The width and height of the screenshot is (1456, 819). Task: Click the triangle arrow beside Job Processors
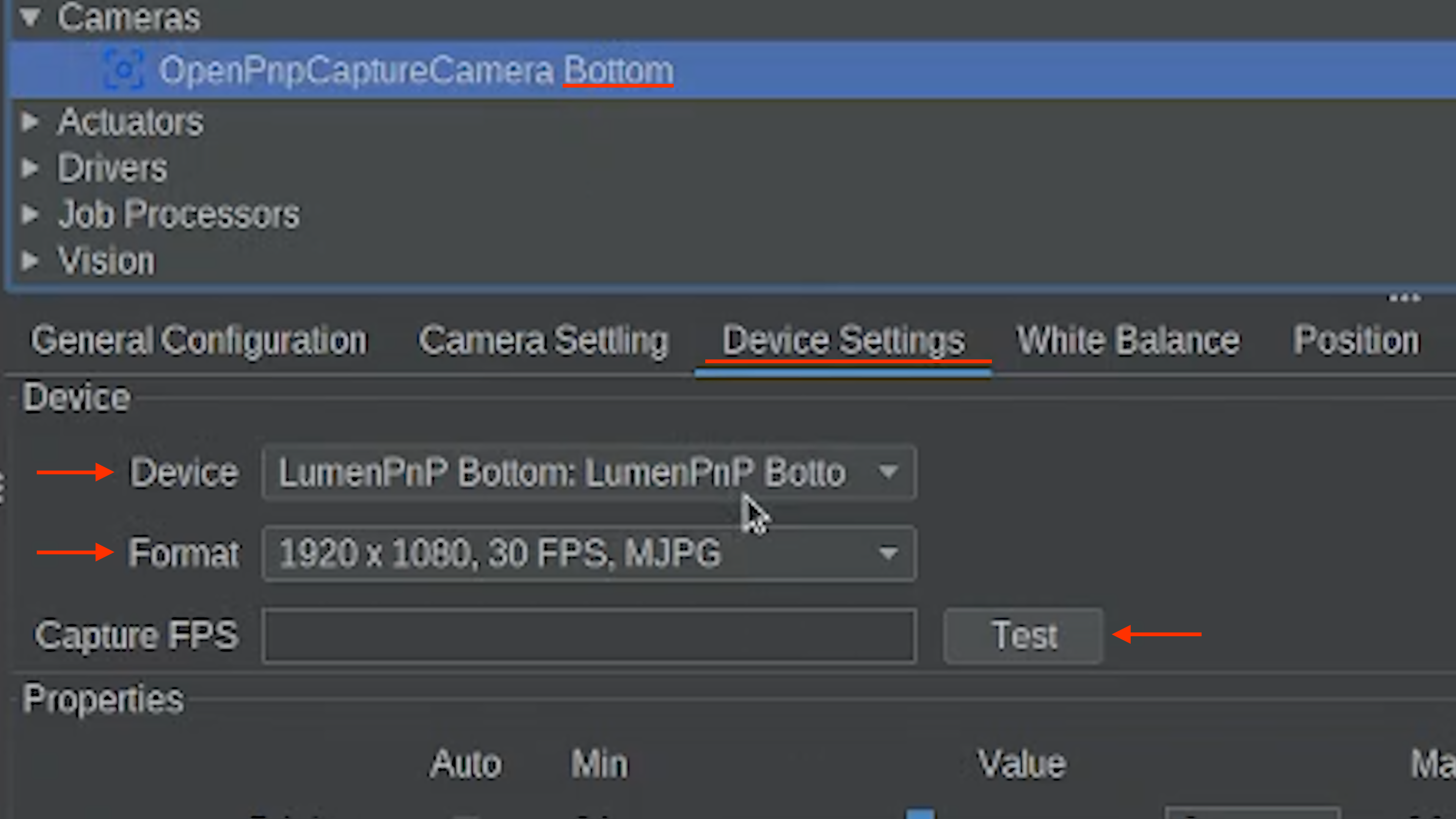[30, 214]
